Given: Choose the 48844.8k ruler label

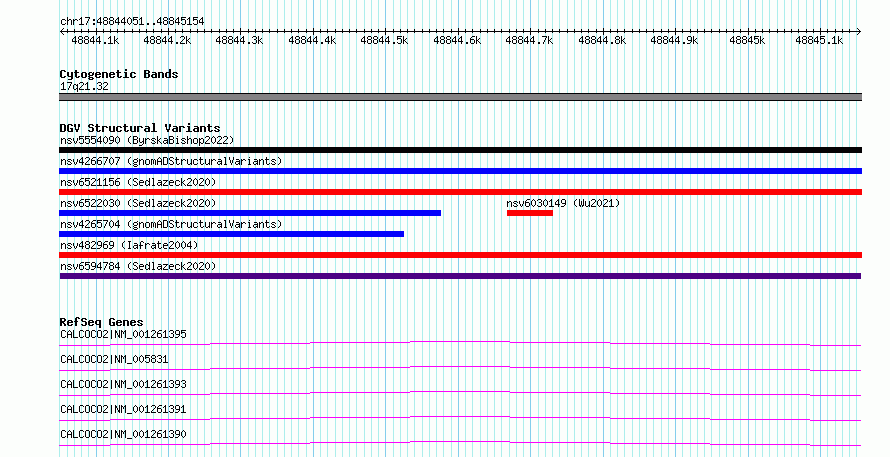Looking at the screenshot, I should pos(602,41).
